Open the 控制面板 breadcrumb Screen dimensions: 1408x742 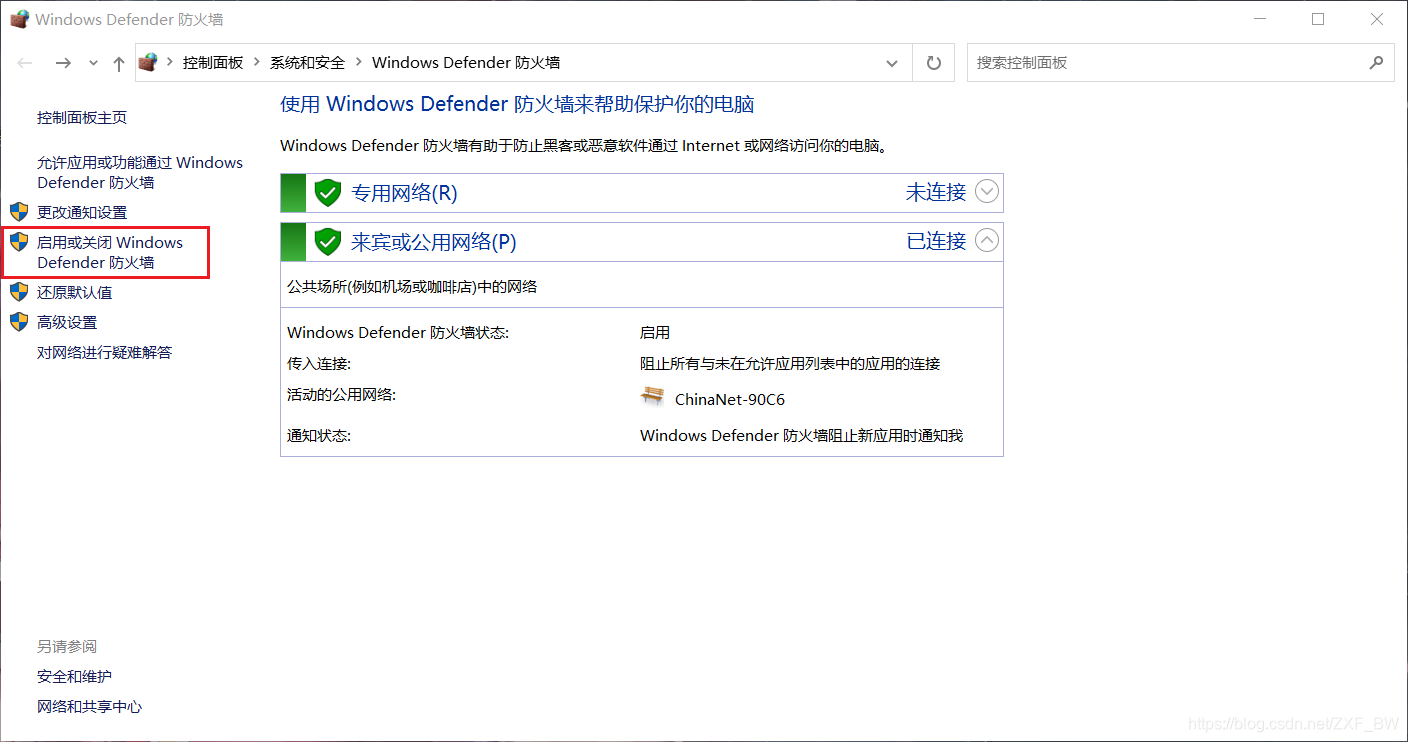point(213,62)
